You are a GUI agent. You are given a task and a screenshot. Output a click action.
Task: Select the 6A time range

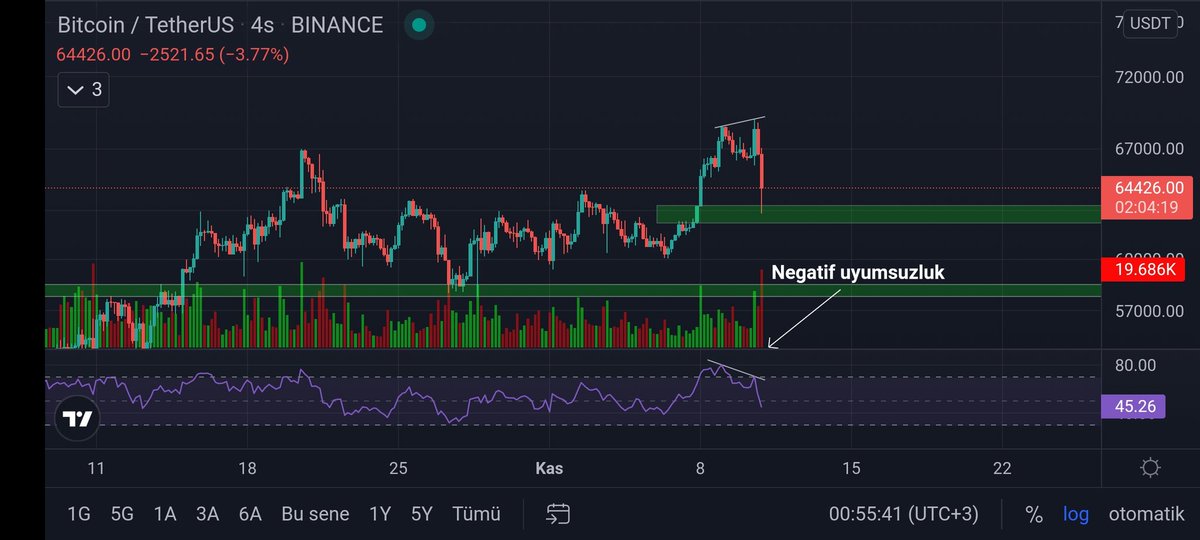(x=250, y=514)
